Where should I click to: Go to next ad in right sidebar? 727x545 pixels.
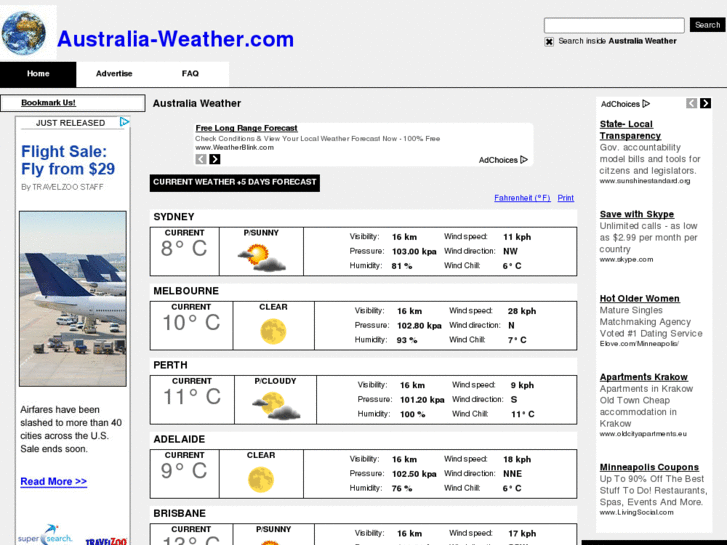(x=705, y=103)
